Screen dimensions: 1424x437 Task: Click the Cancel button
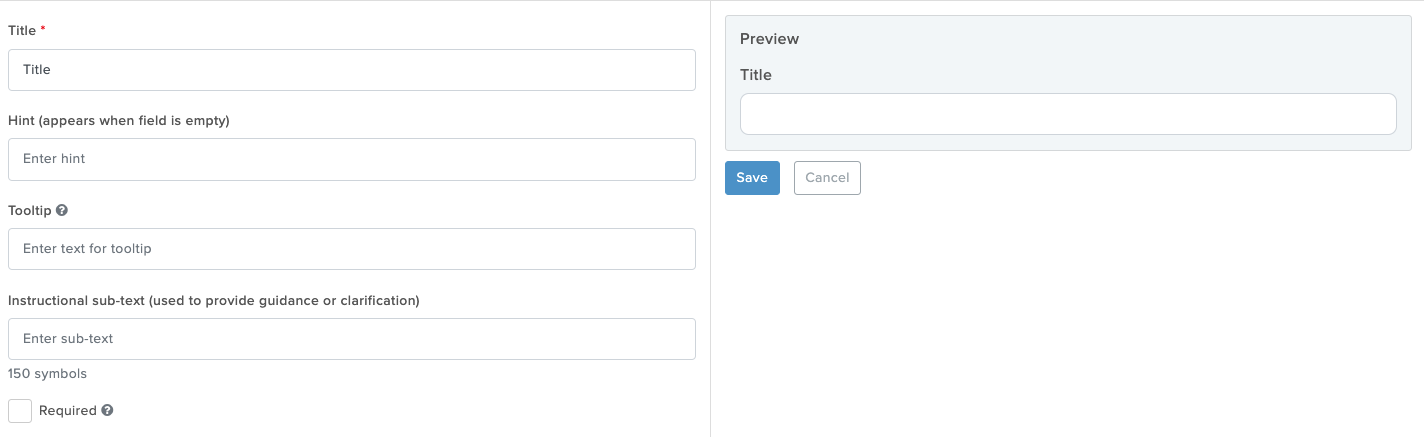pos(827,178)
